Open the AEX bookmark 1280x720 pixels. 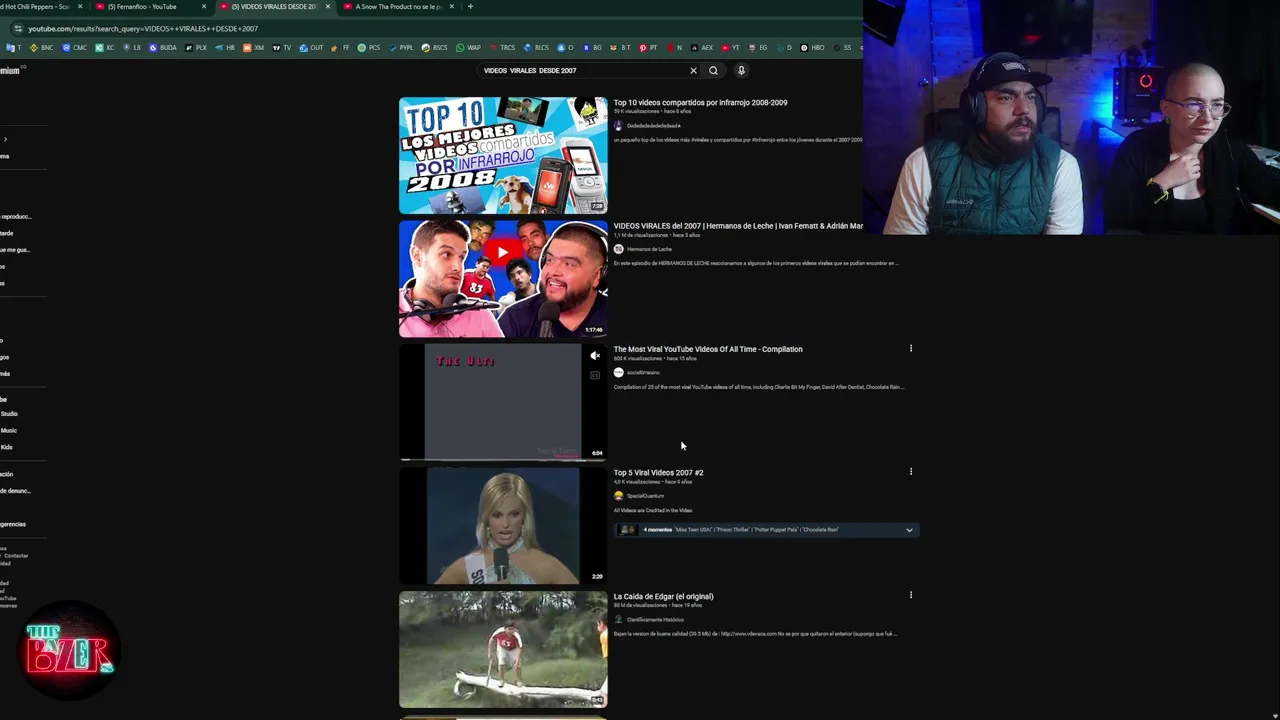coord(701,47)
